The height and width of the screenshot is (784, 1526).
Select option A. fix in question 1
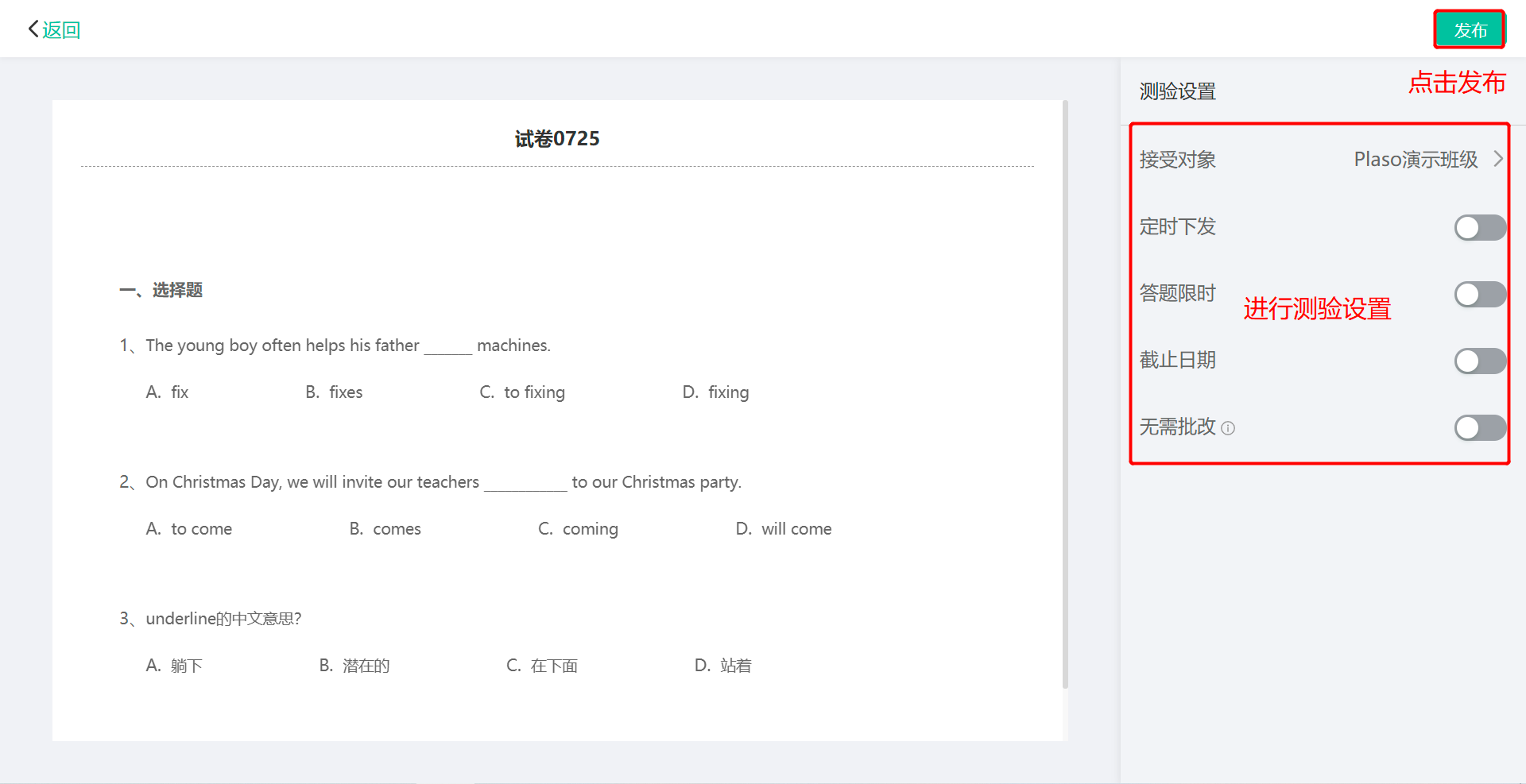coord(168,392)
